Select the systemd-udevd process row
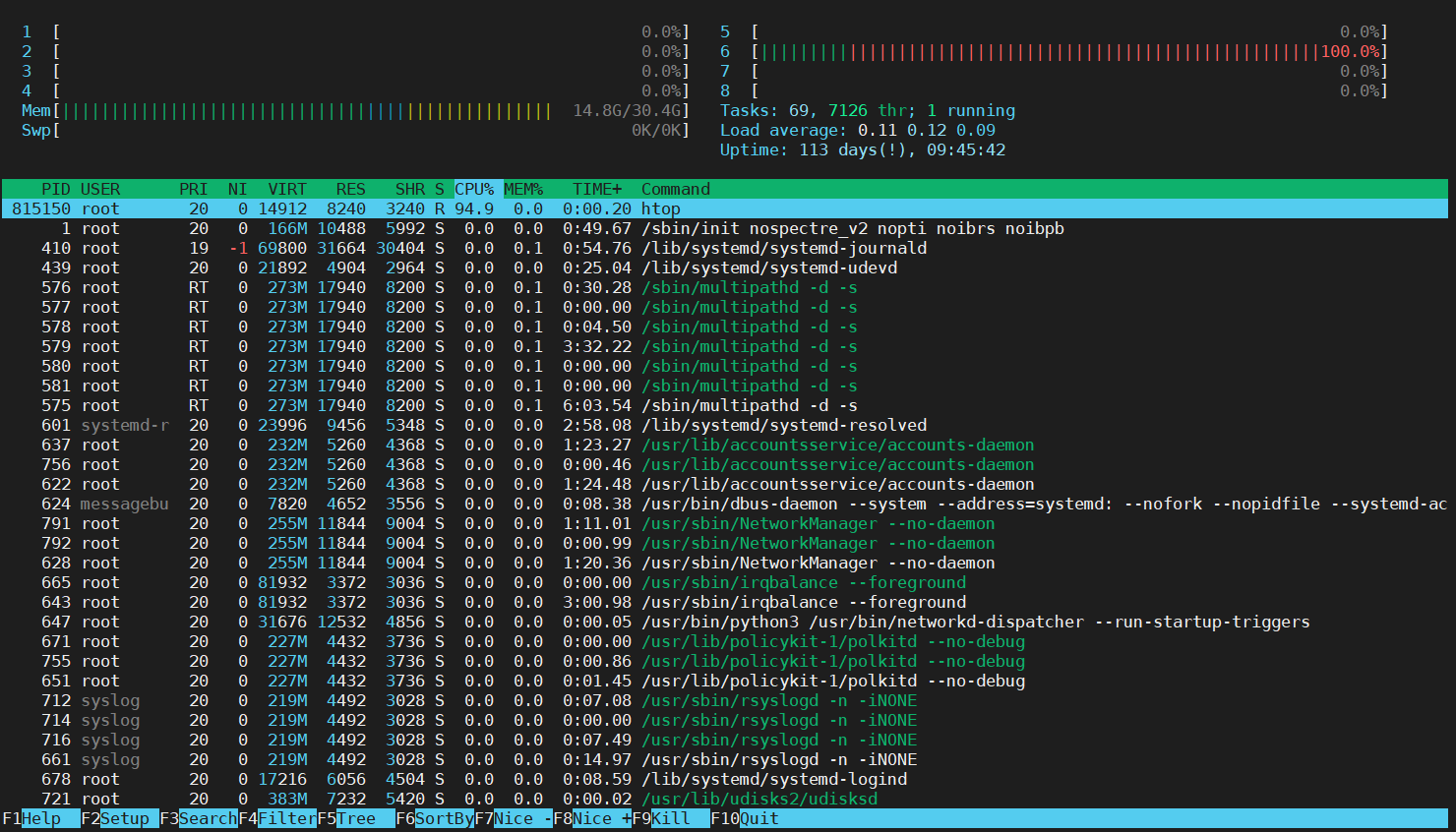The height and width of the screenshot is (832, 1456). (x=725, y=267)
